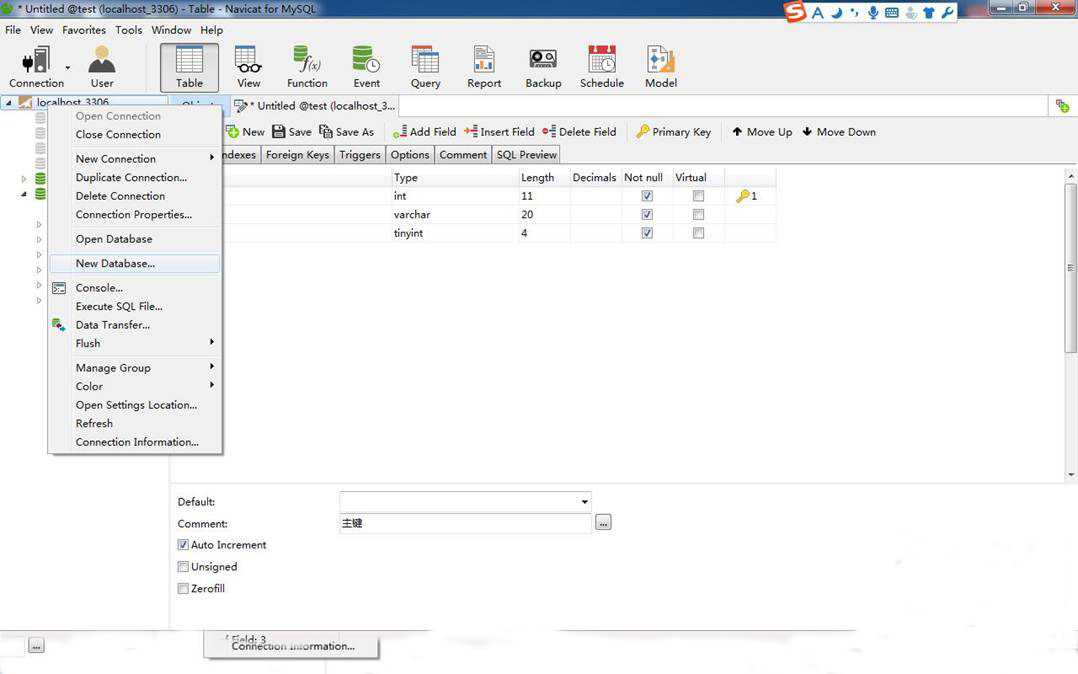Open the Default value dropdown
Viewport: 1078px width, 674px height.
(584, 501)
